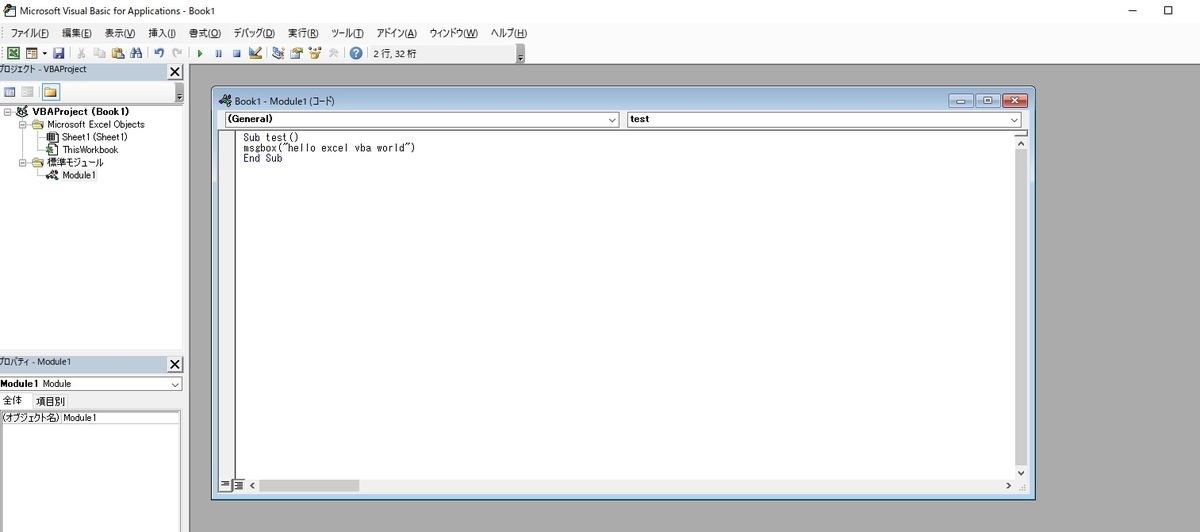Image resolution: width=1200 pixels, height=532 pixels.
Task: Click the View Microsoft Excel toolbar icon
Action: coord(13,53)
